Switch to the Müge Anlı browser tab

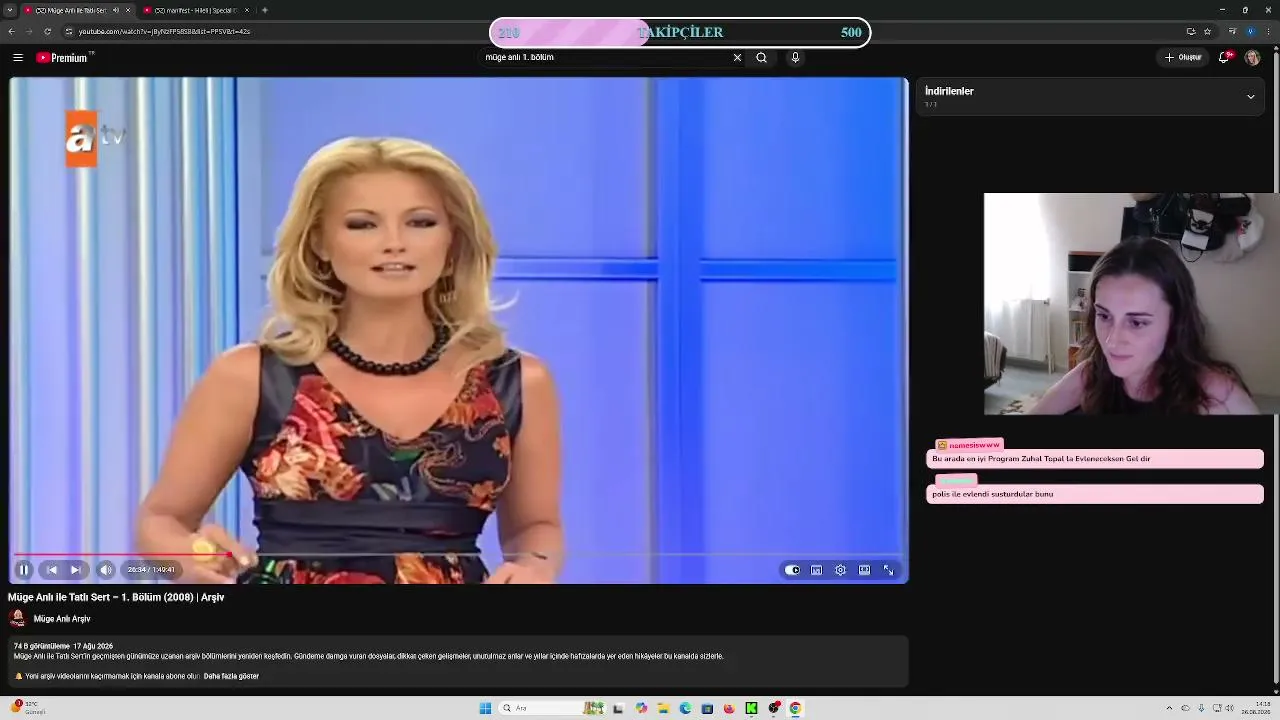[x=70, y=10]
